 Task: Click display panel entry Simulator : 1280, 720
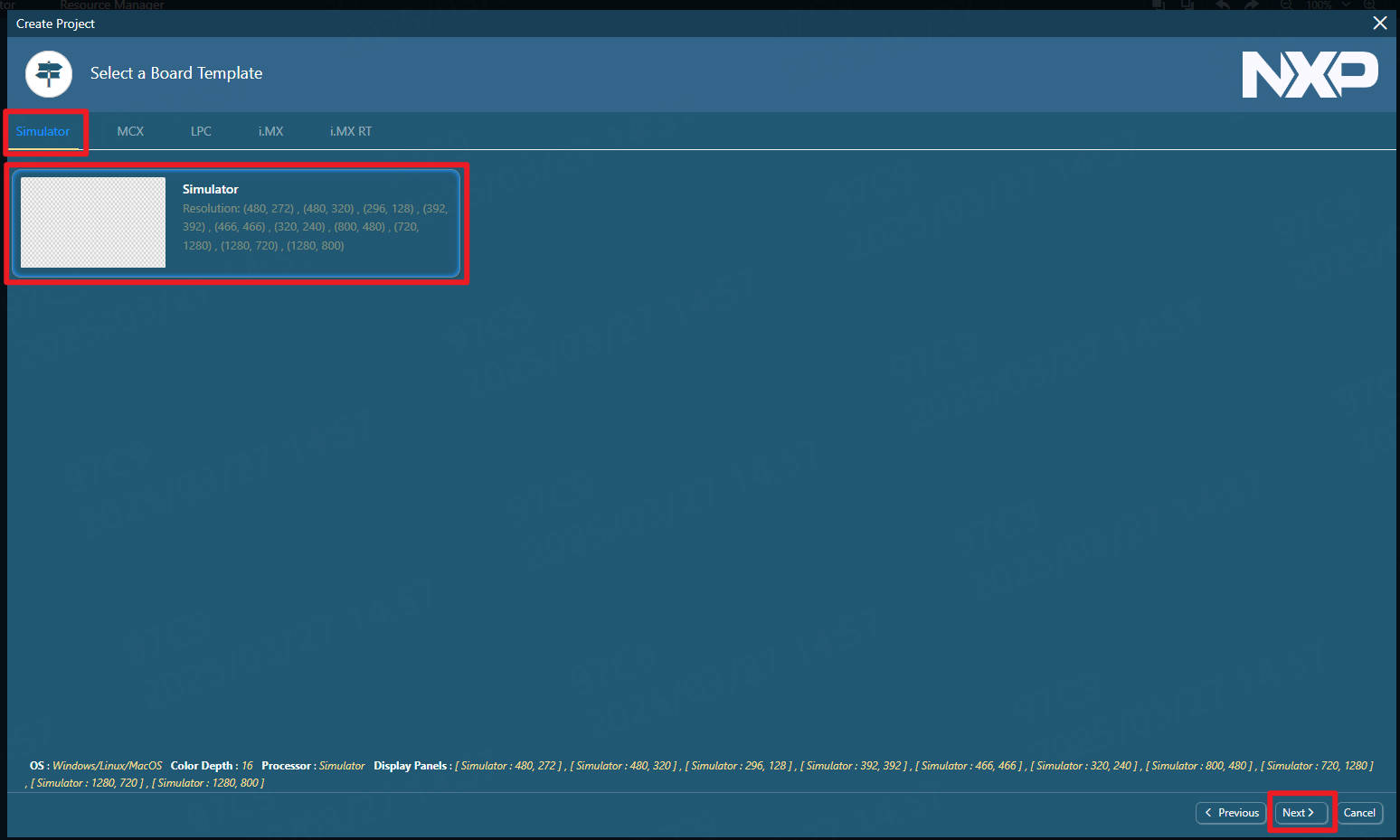click(87, 783)
